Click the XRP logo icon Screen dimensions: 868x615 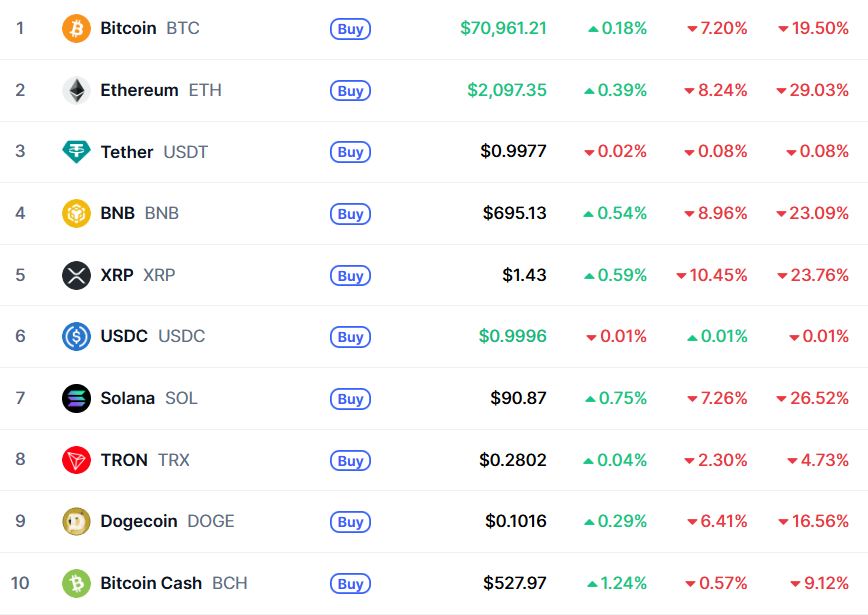76,275
